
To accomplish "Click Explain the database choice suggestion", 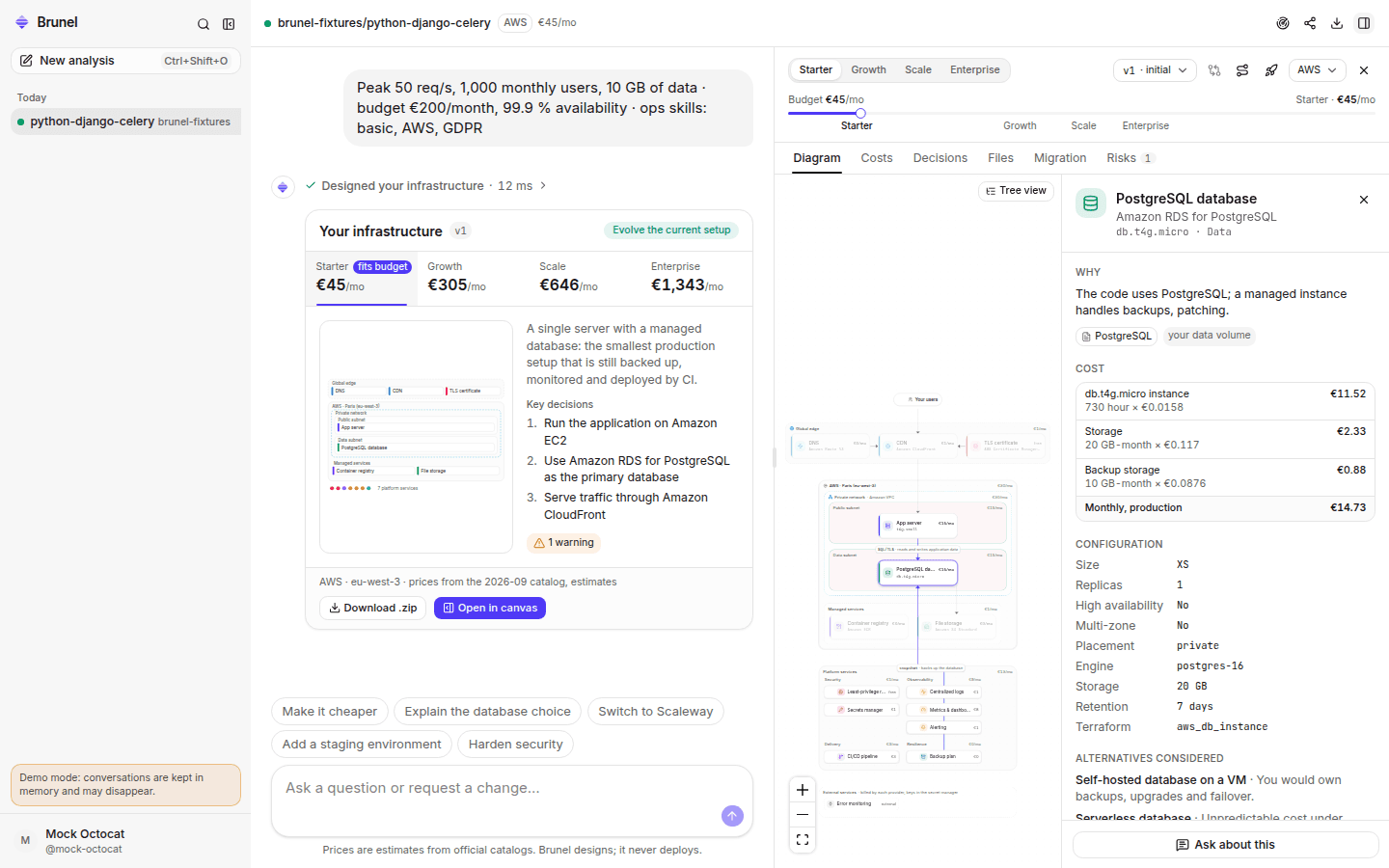I will 487,712.
